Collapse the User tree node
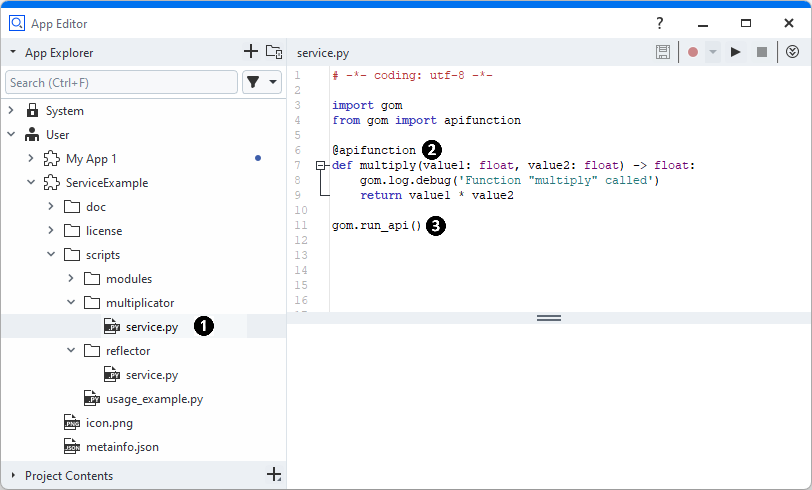Screen dimensions: 812x490 pos(11,135)
